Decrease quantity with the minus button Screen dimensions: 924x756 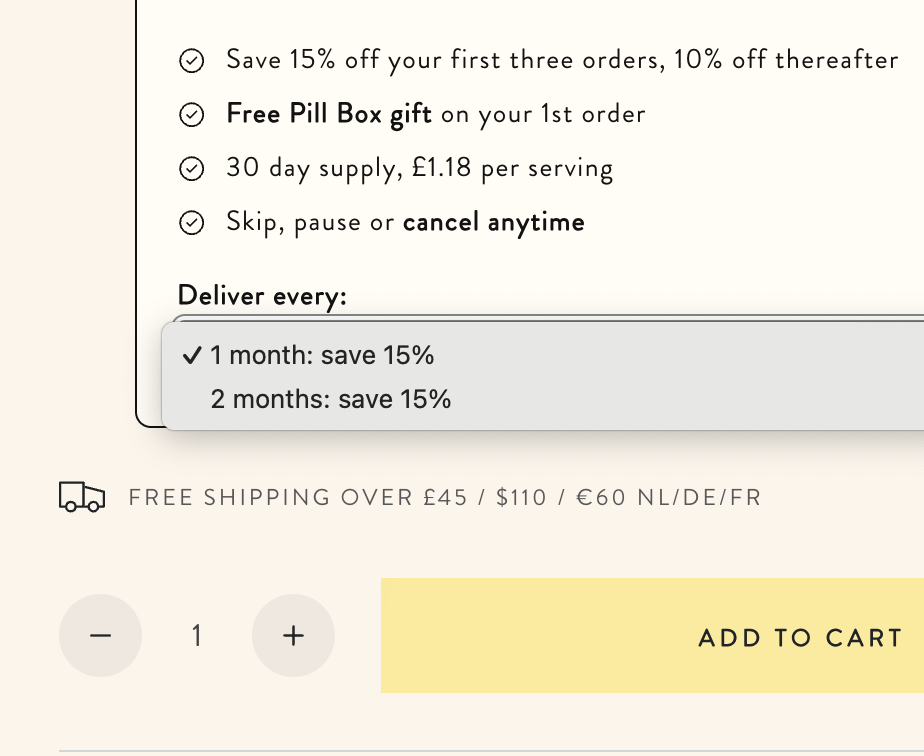[100, 636]
